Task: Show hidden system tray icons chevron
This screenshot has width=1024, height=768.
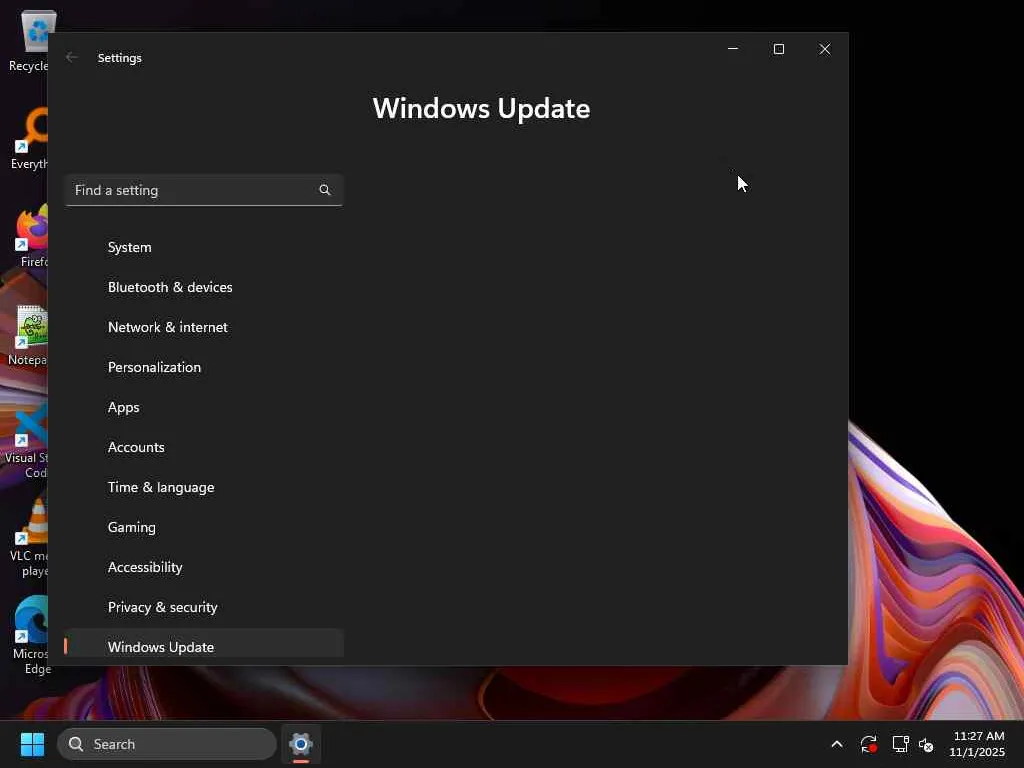Action: [x=837, y=744]
